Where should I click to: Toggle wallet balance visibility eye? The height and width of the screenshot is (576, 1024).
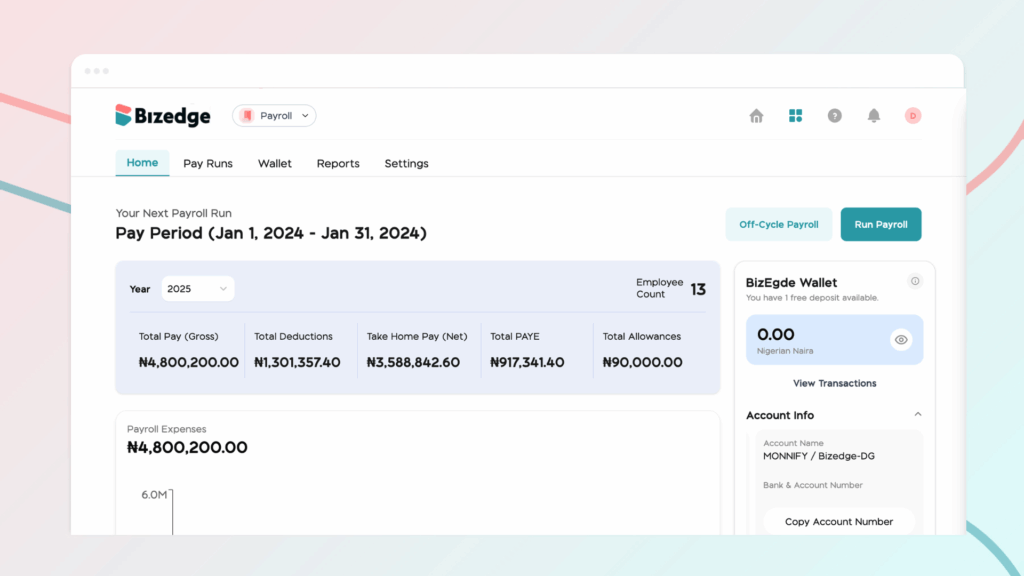point(901,340)
